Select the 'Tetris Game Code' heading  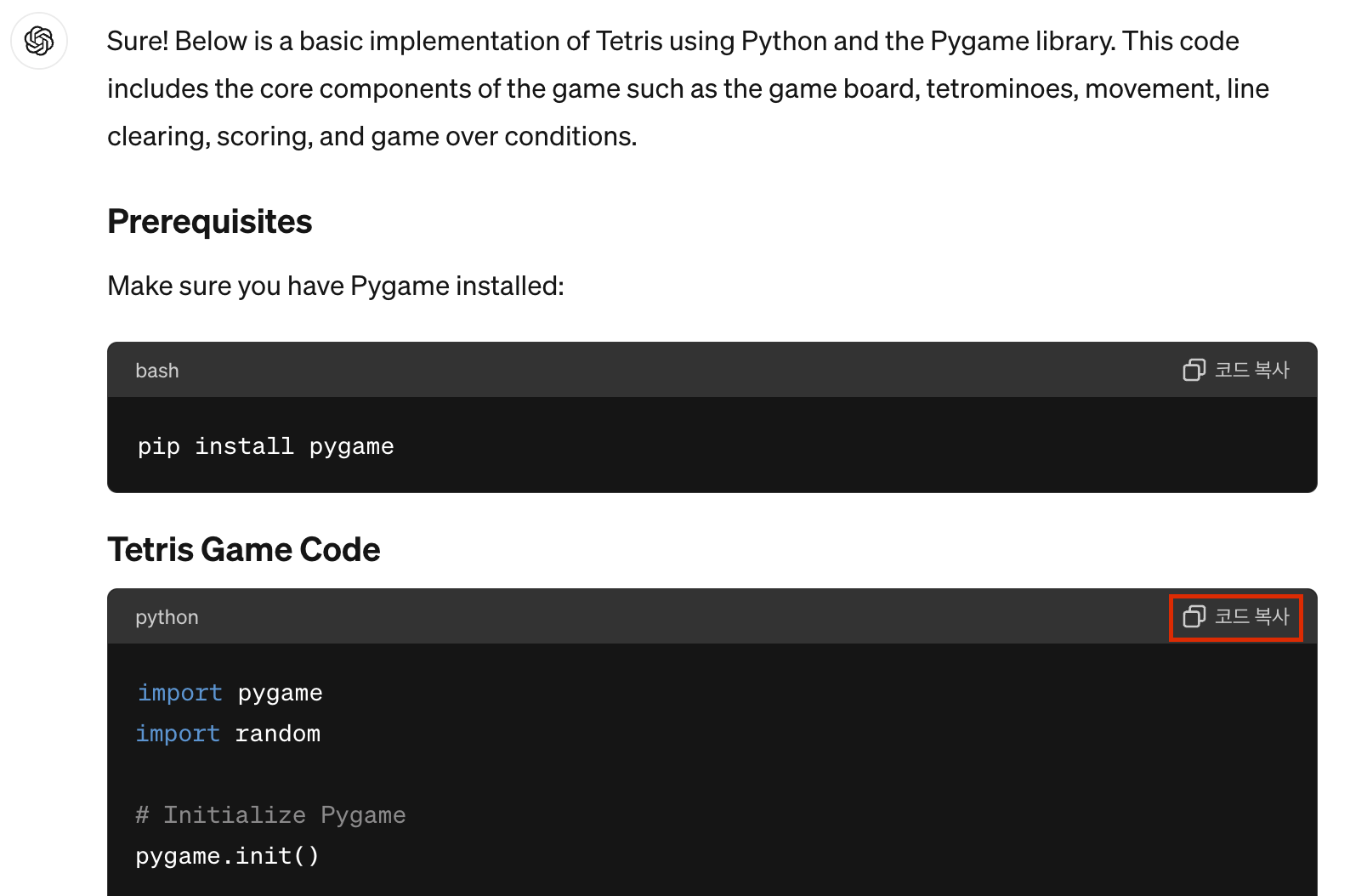tap(243, 550)
